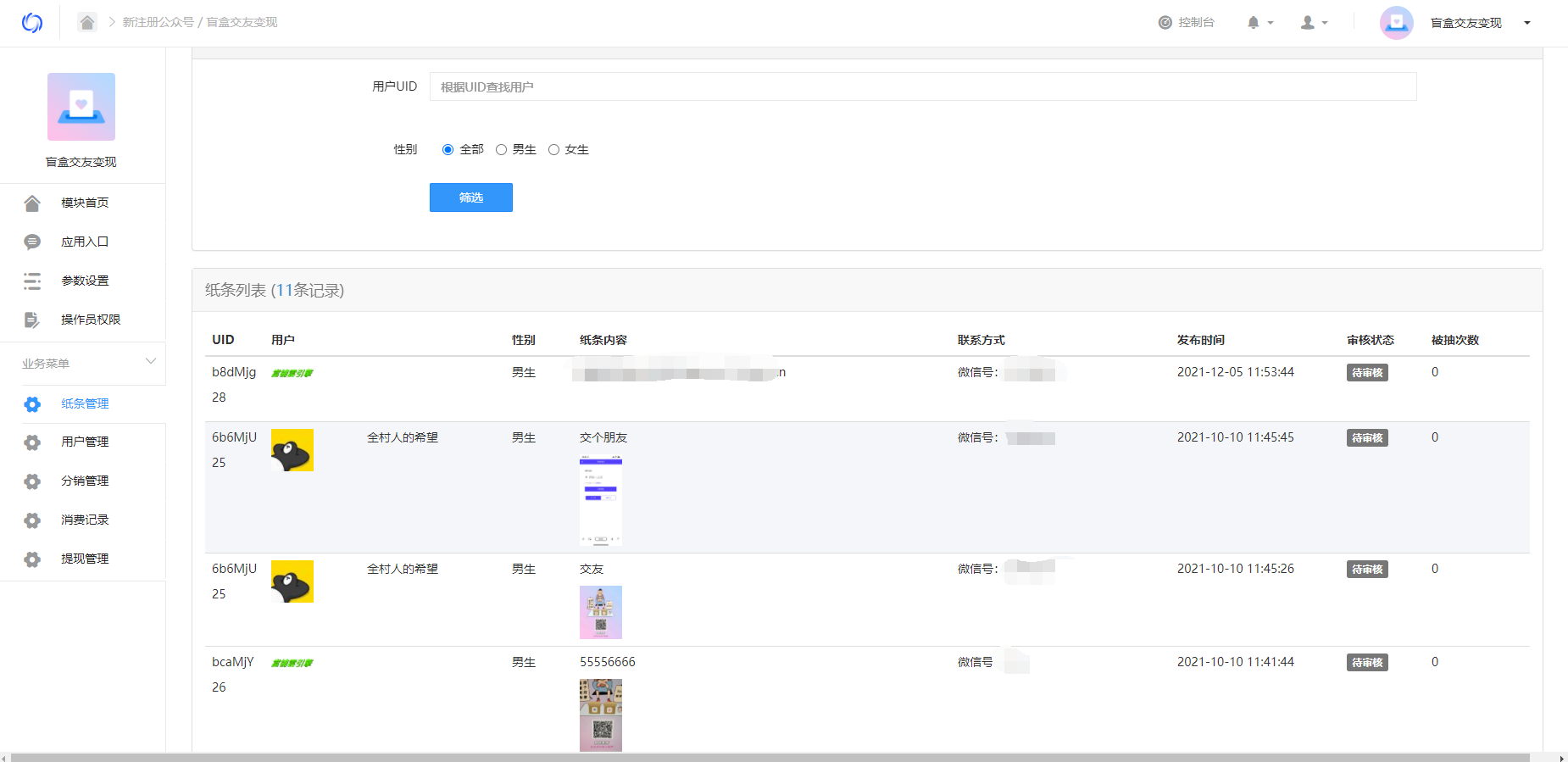
Task: Click the blue 筛选 filter button
Action: (x=471, y=197)
